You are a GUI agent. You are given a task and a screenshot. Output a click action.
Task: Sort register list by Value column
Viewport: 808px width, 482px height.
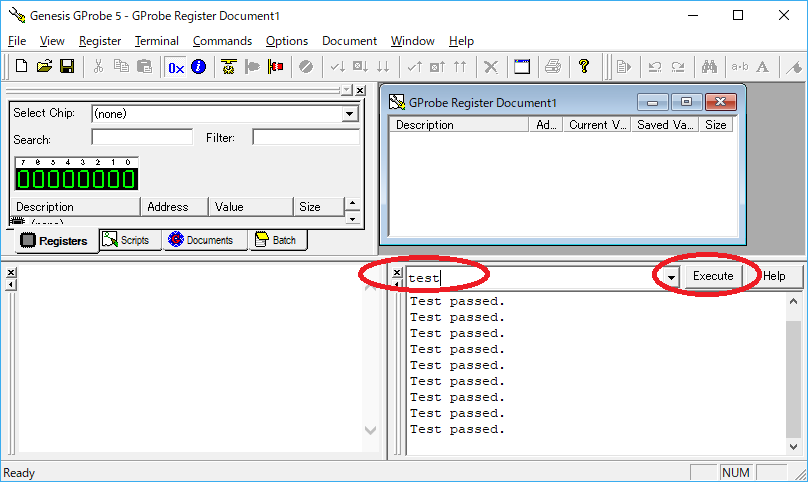point(251,207)
